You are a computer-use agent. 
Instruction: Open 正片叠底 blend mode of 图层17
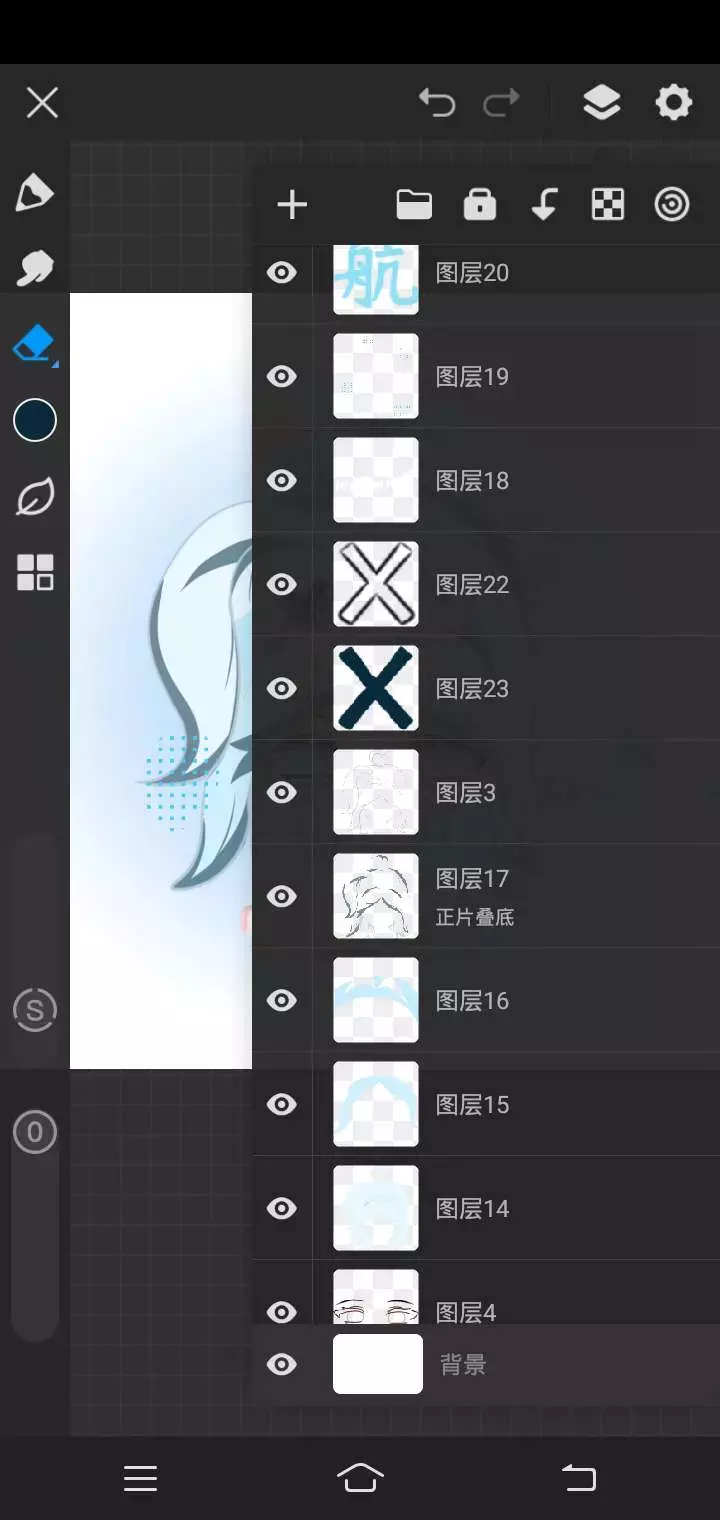(475, 917)
